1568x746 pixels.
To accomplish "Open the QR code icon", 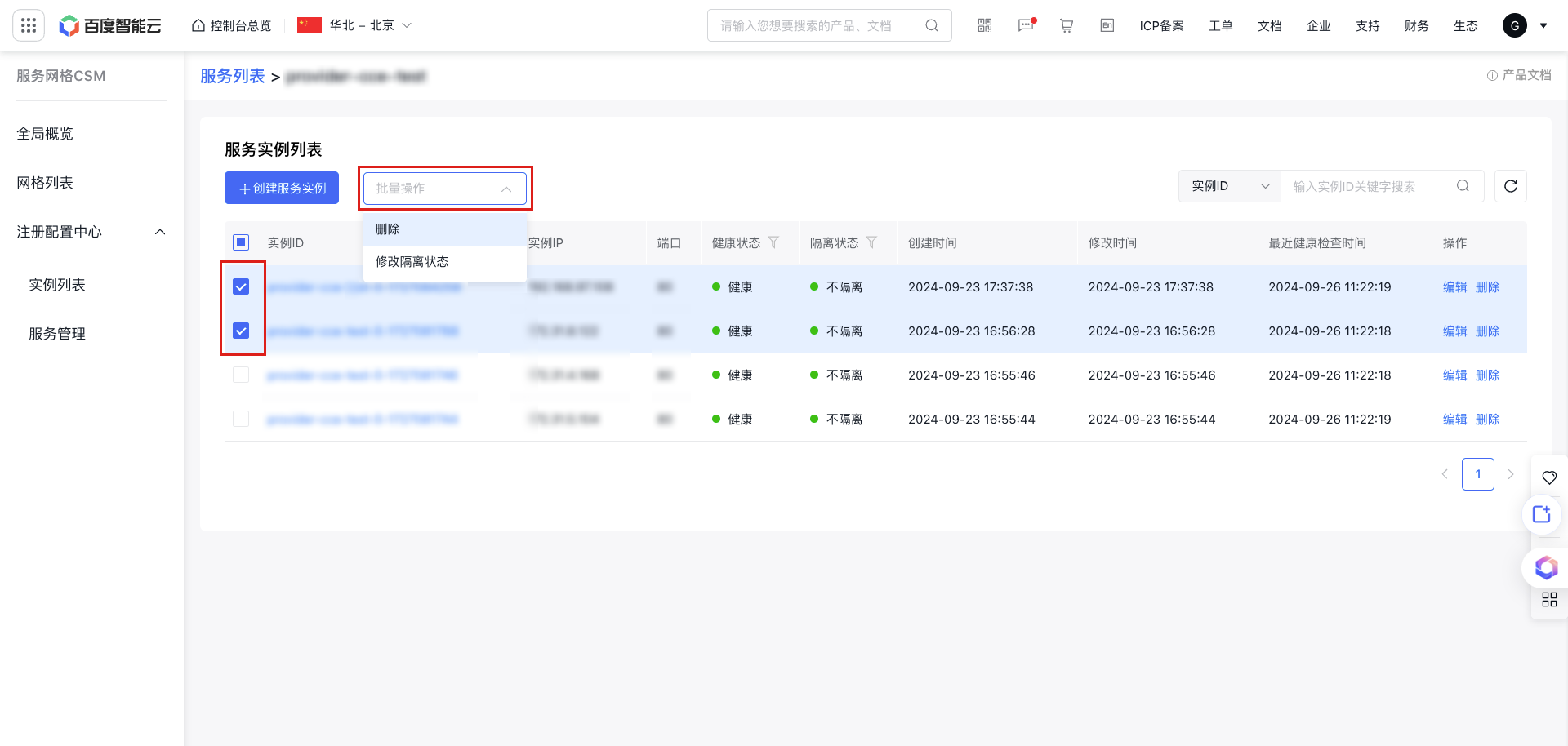I will 985,25.
